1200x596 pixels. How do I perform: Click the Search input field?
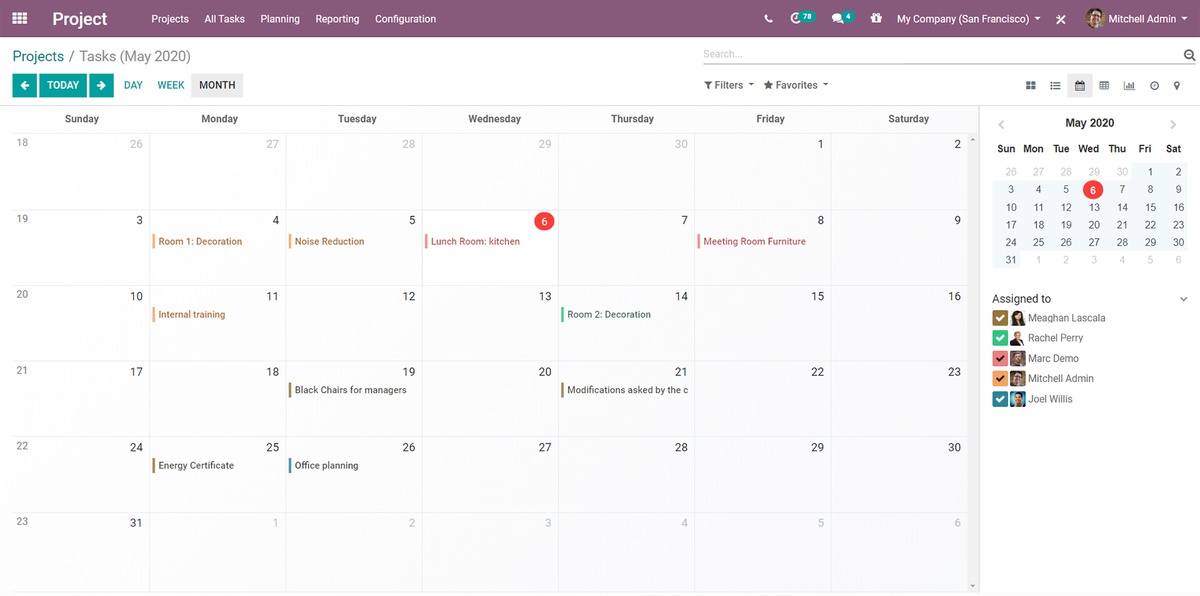[x=940, y=54]
